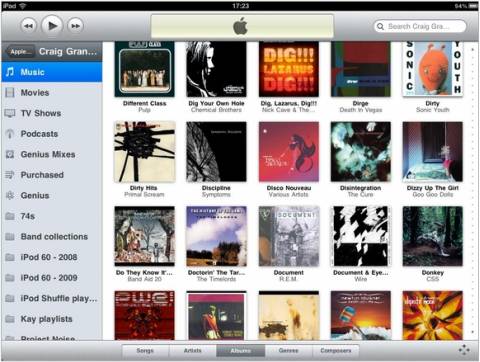
Task: Tap the fullscreen arrows icon at bottom right
Action: click(464, 350)
